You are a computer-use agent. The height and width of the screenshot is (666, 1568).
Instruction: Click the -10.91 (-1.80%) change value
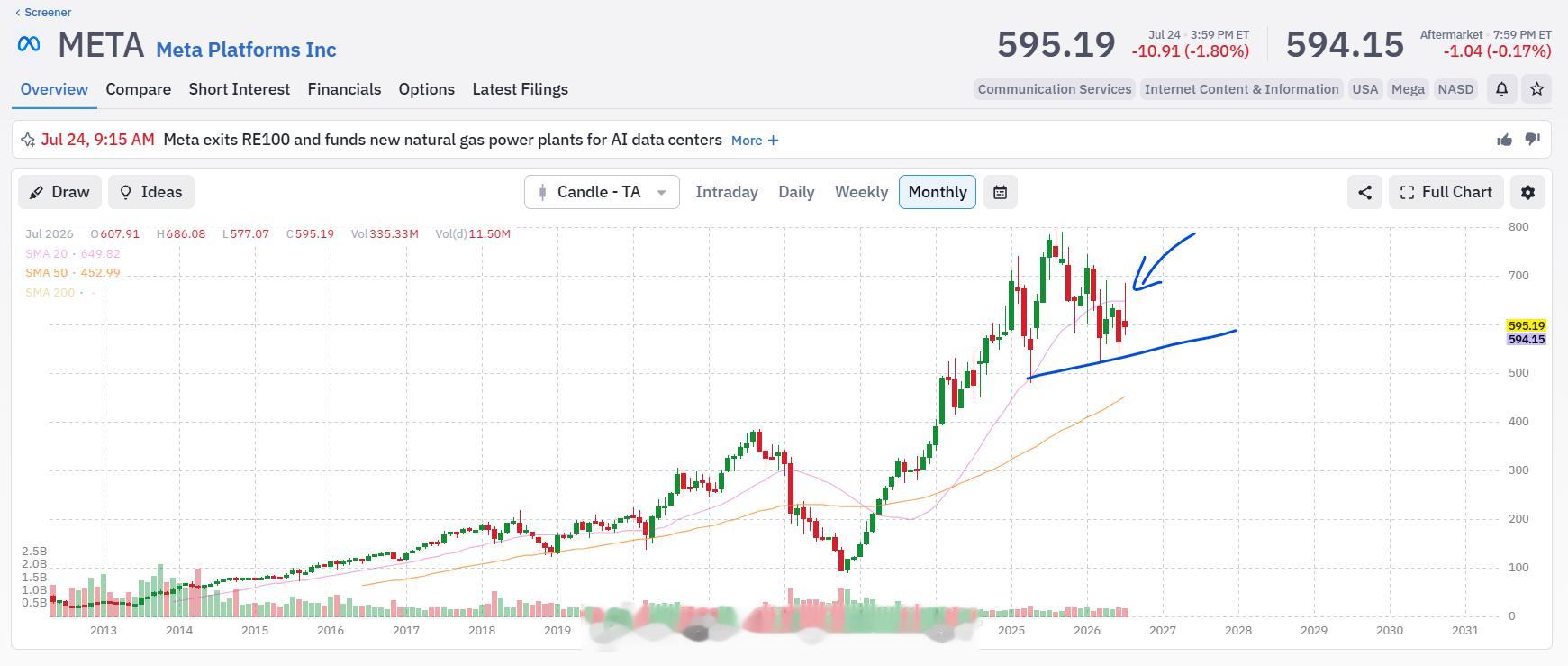1191,51
